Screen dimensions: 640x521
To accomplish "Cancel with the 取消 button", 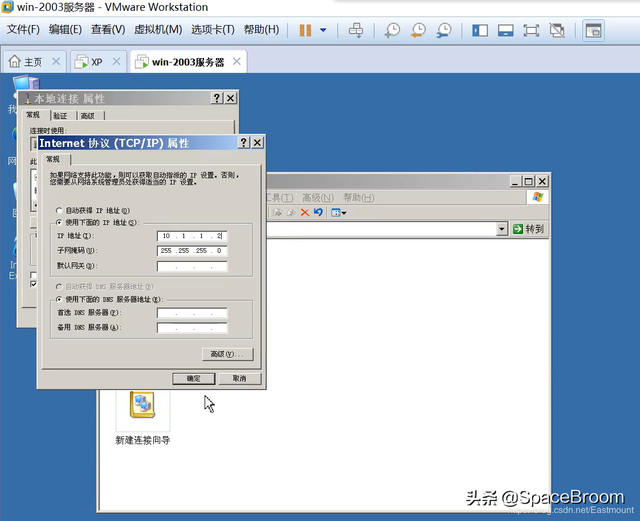I will point(240,379).
